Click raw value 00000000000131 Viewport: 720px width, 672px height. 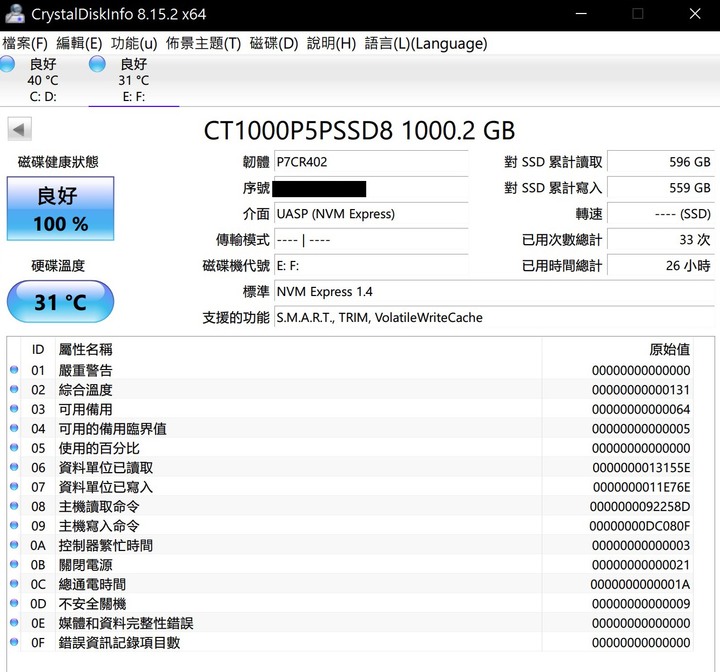point(641,390)
